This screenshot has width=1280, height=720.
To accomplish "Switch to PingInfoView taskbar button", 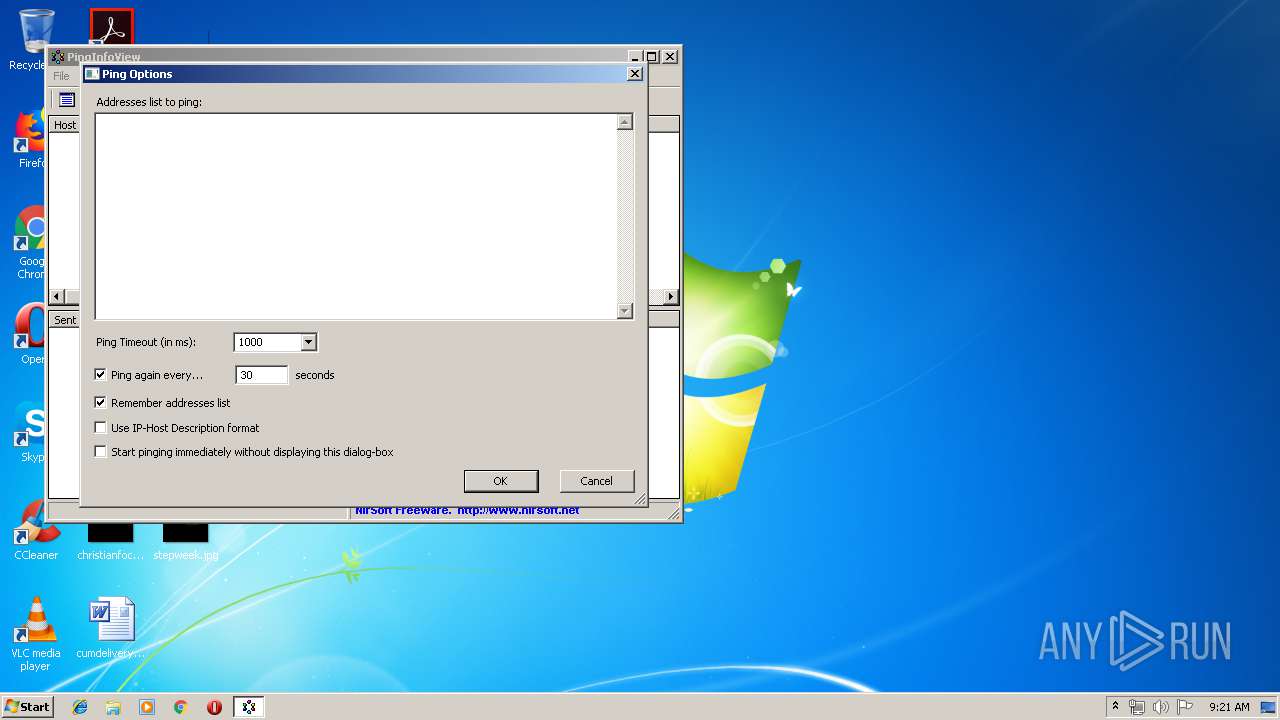I will (249, 707).
